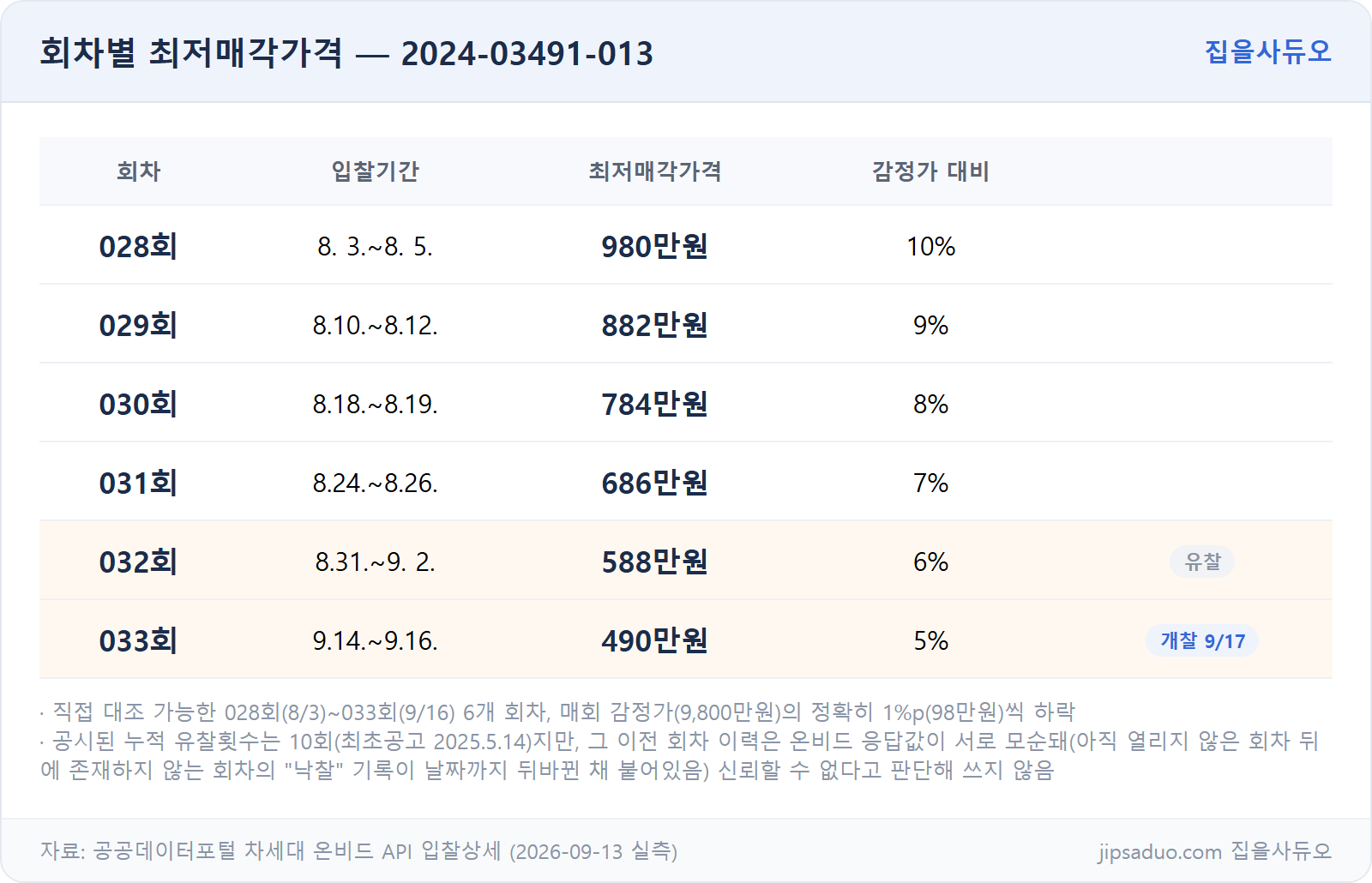Screen dimensions: 1372x883
Task: Click the 784만원 price cell
Action: [654, 404]
